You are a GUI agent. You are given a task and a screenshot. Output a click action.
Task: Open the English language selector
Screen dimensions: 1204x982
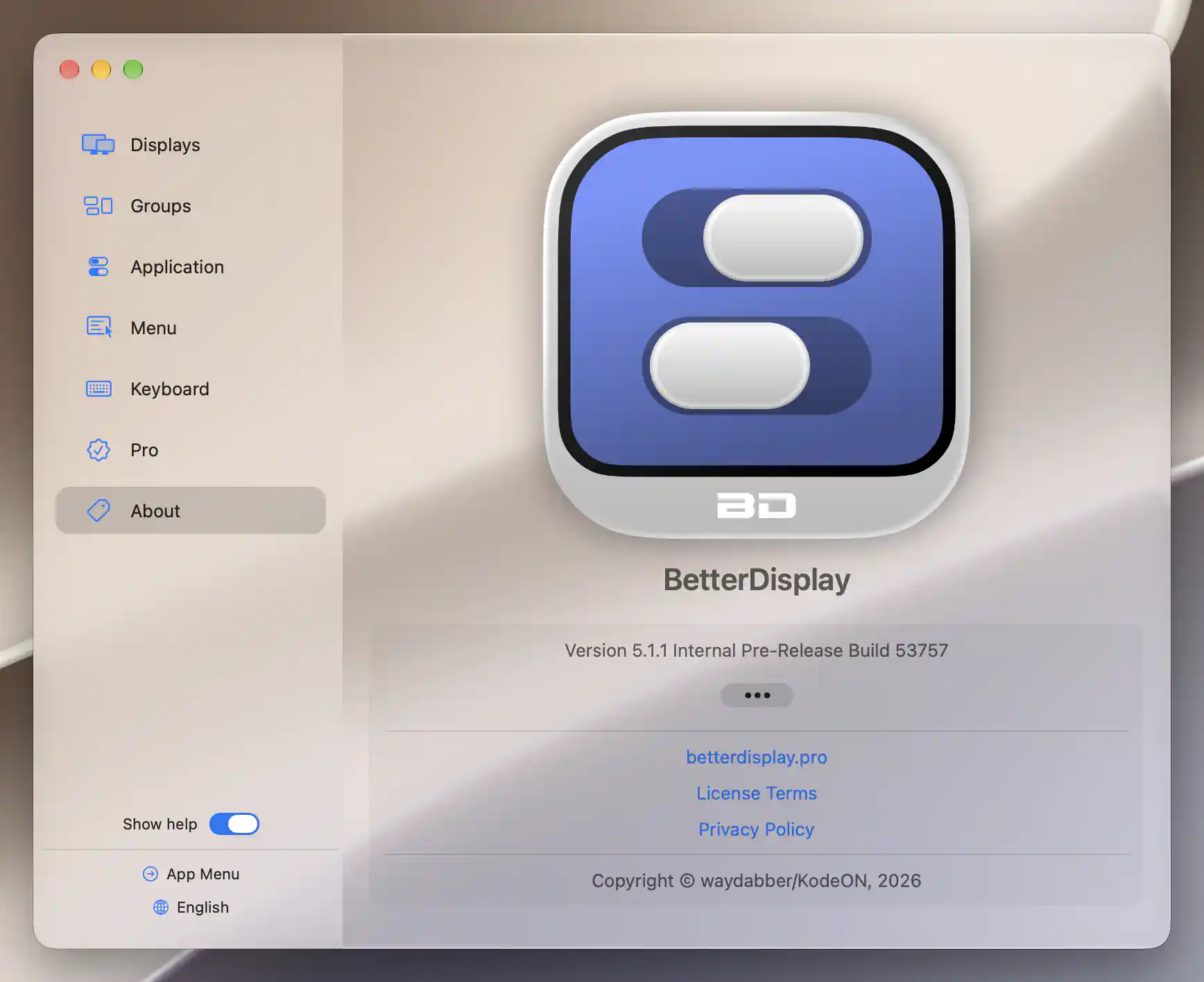191,907
